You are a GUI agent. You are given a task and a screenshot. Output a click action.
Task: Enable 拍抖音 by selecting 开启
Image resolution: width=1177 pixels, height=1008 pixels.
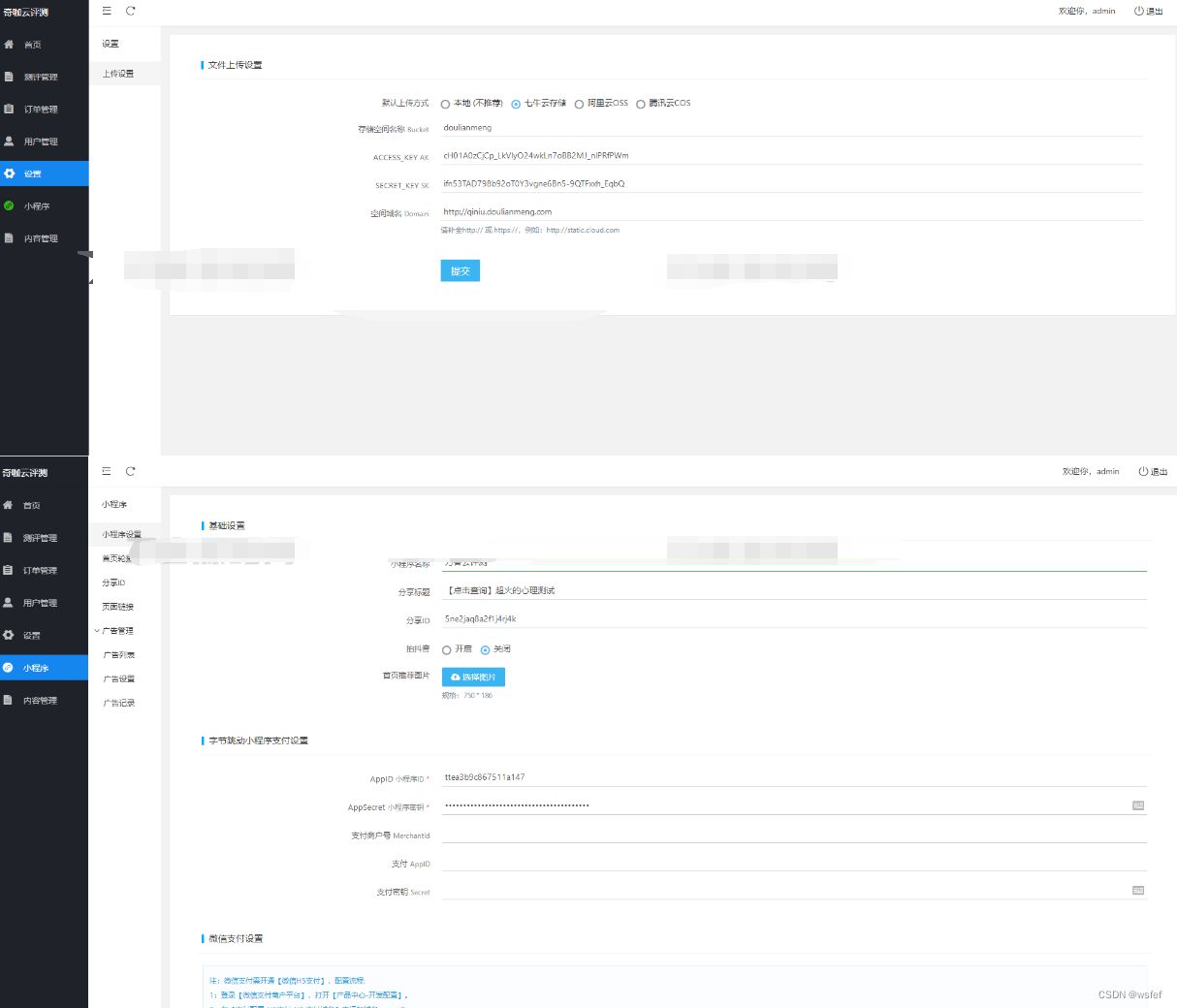click(x=447, y=649)
